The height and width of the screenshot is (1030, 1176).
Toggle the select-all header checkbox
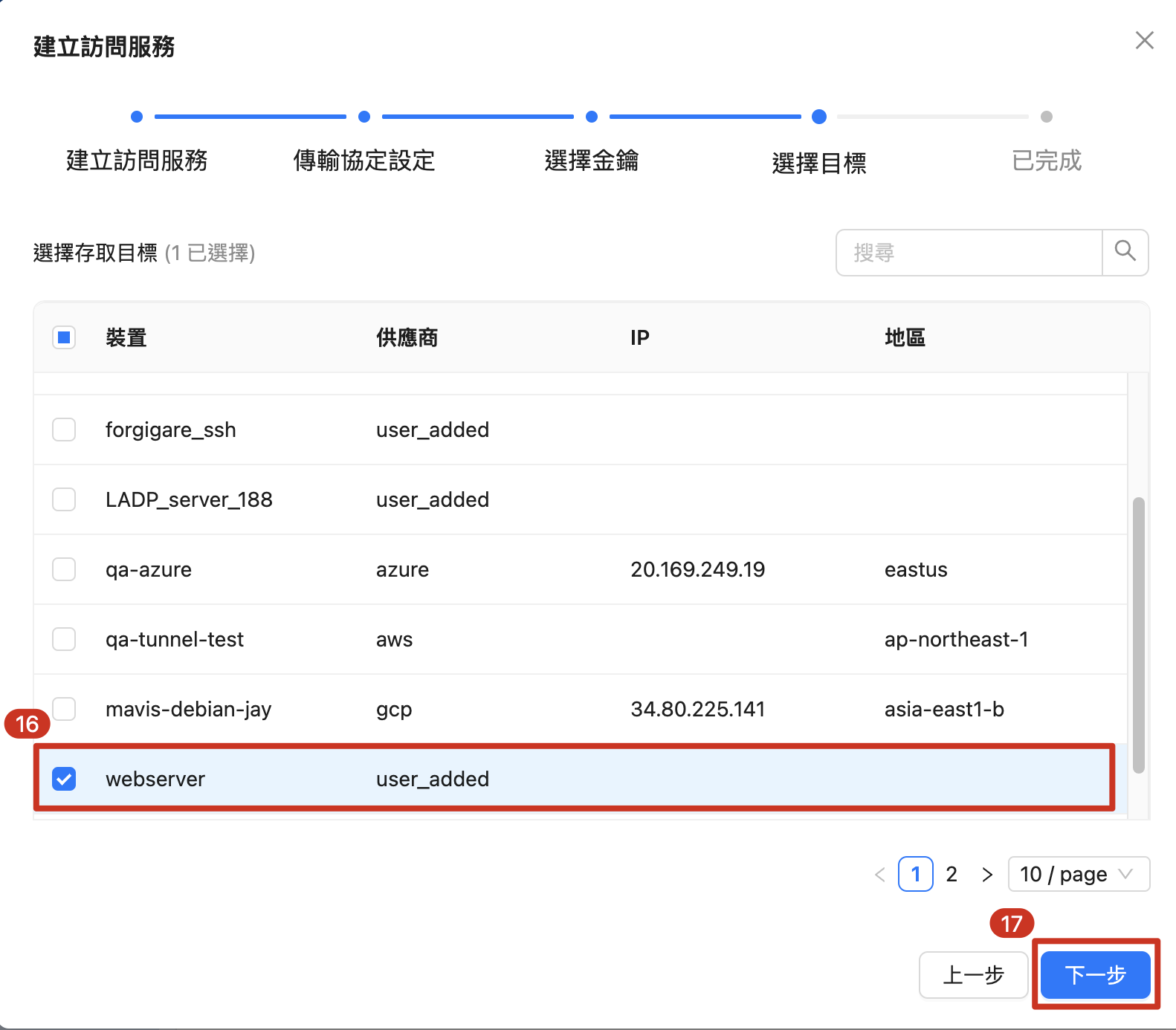click(64, 338)
